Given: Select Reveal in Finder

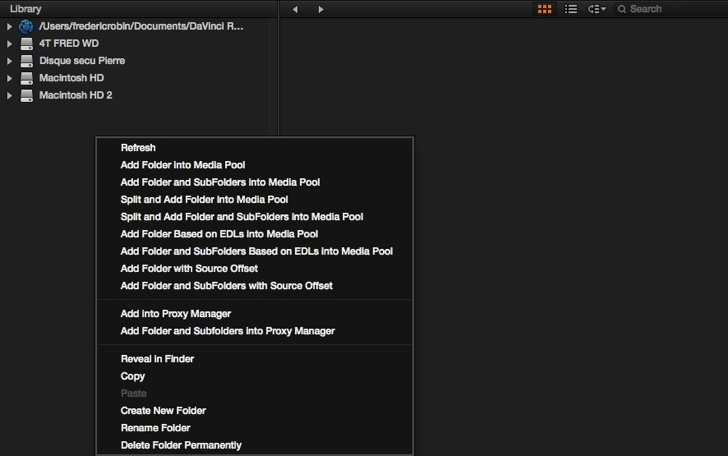Looking at the screenshot, I should pos(157,359).
